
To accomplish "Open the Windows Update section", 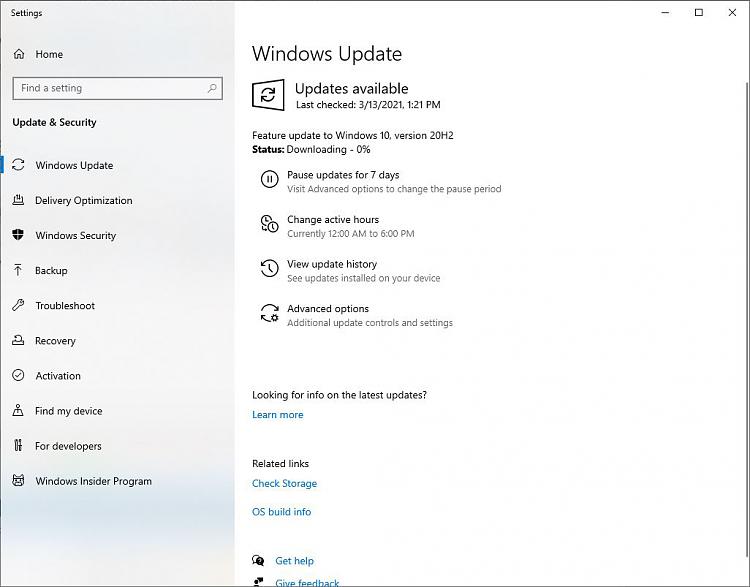I will 74,165.
